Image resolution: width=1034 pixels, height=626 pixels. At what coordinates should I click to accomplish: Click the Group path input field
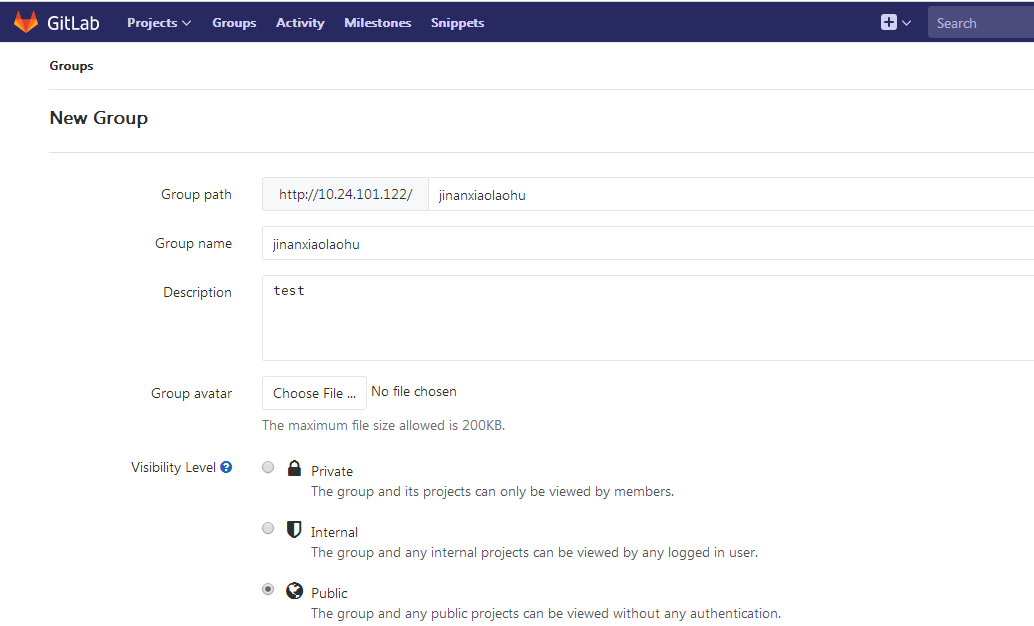[x=731, y=195]
